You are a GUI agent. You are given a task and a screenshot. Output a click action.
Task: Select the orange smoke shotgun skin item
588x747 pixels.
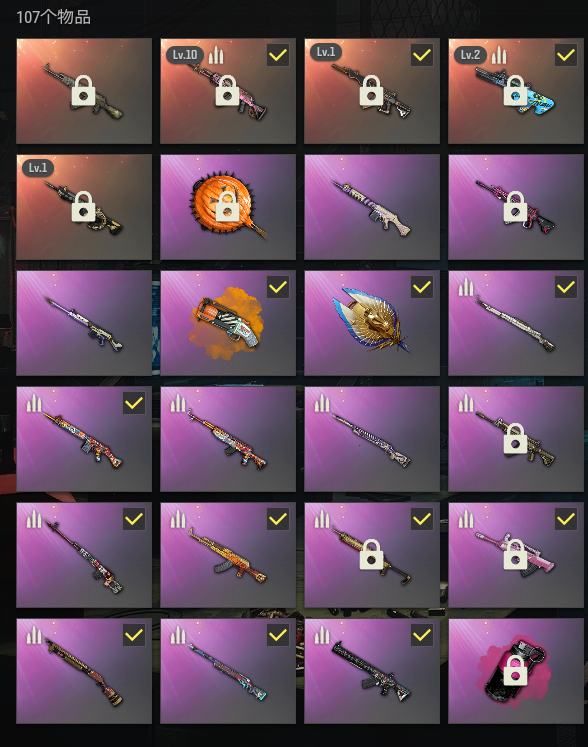pyautogui.click(x=228, y=323)
